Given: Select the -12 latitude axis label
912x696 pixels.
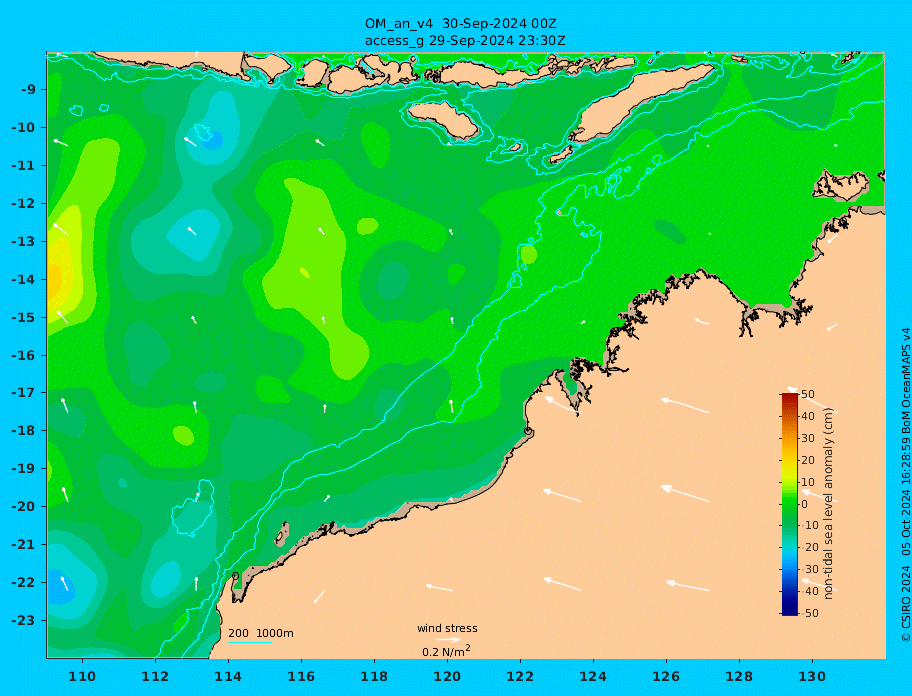Looking at the screenshot, I should (24, 204).
